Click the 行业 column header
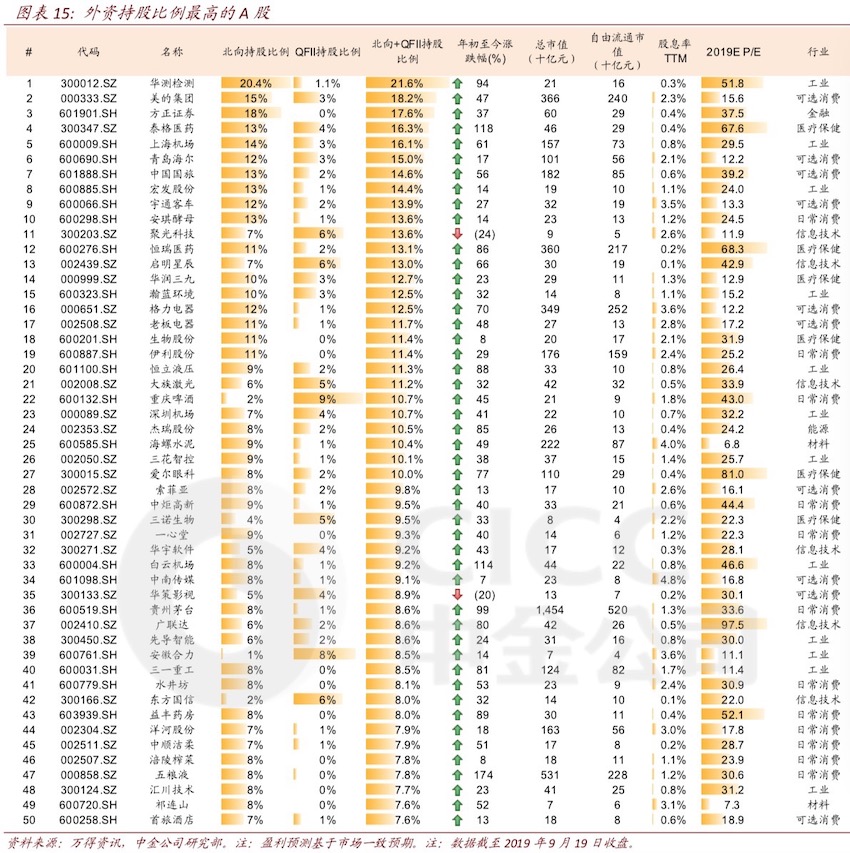850x853 pixels. [x=818, y=52]
